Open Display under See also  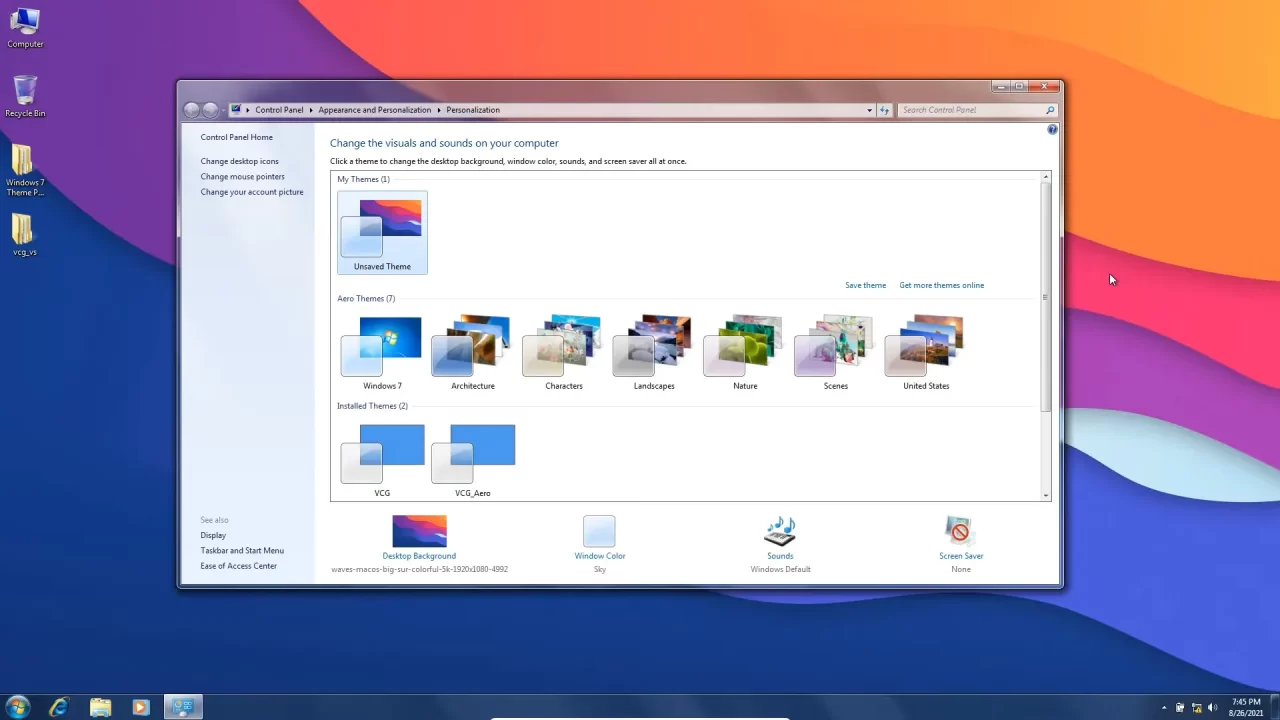click(213, 535)
